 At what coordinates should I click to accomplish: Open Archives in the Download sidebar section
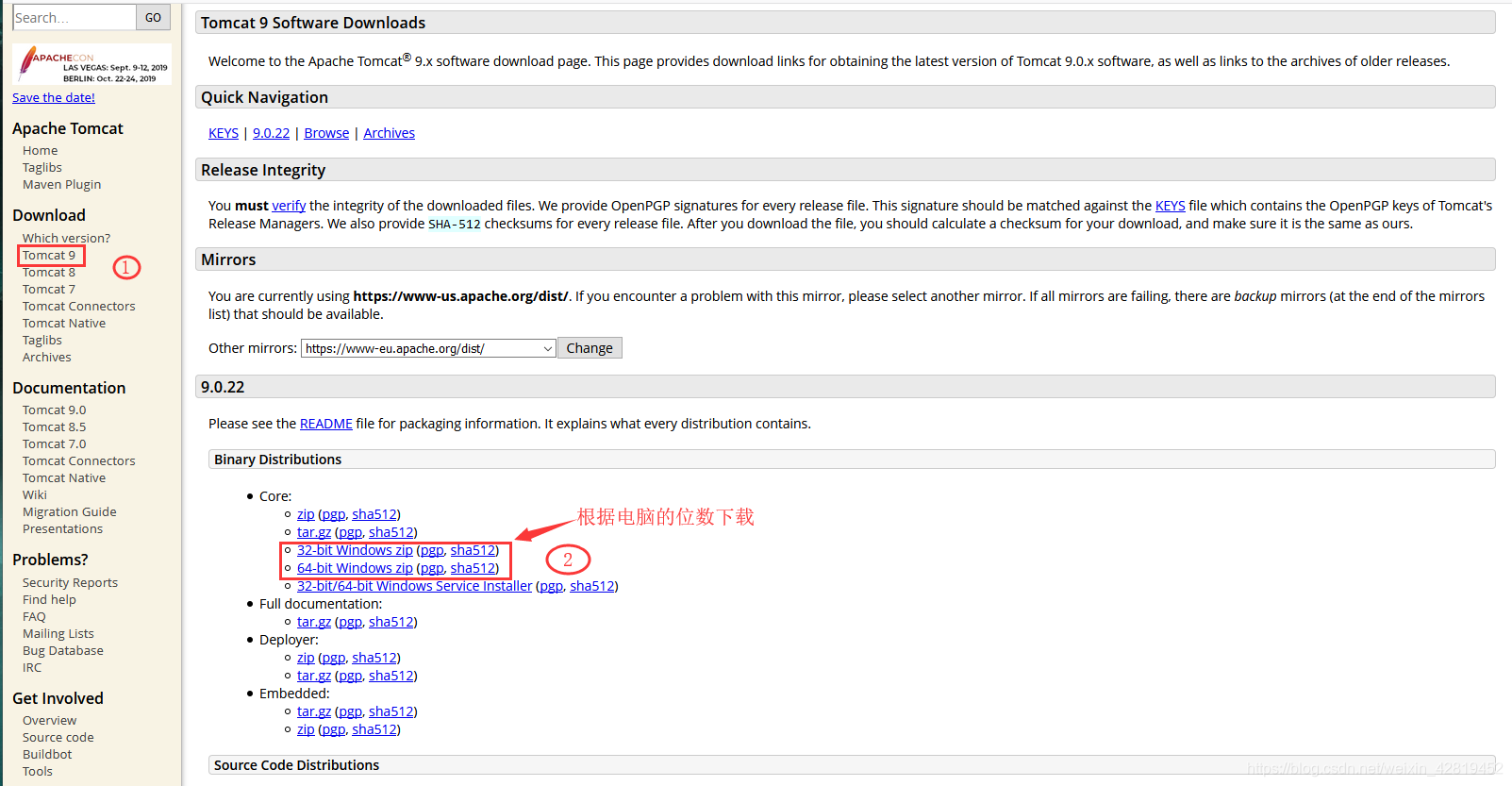[x=47, y=358]
